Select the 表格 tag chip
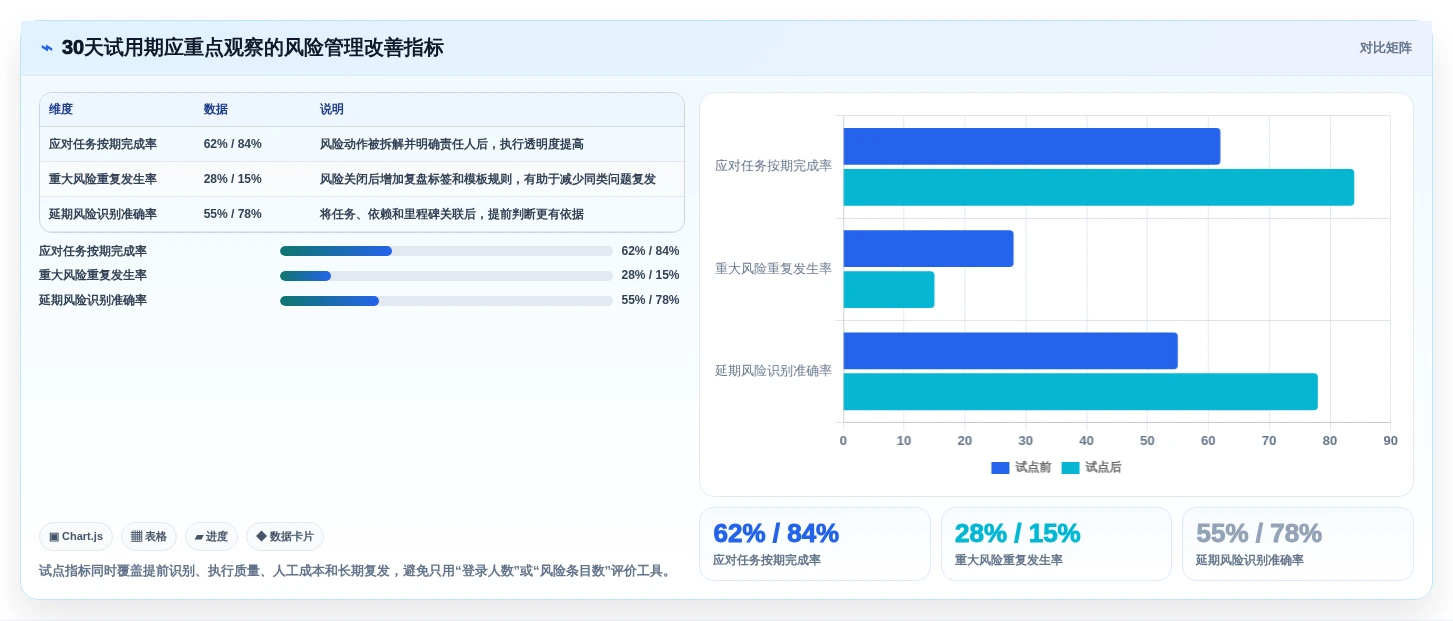The width and height of the screenshot is (1453, 621). coord(149,537)
